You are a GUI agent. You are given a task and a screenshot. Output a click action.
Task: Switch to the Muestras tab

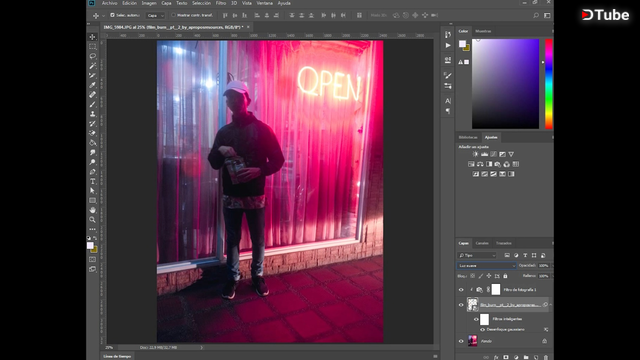pos(483,31)
